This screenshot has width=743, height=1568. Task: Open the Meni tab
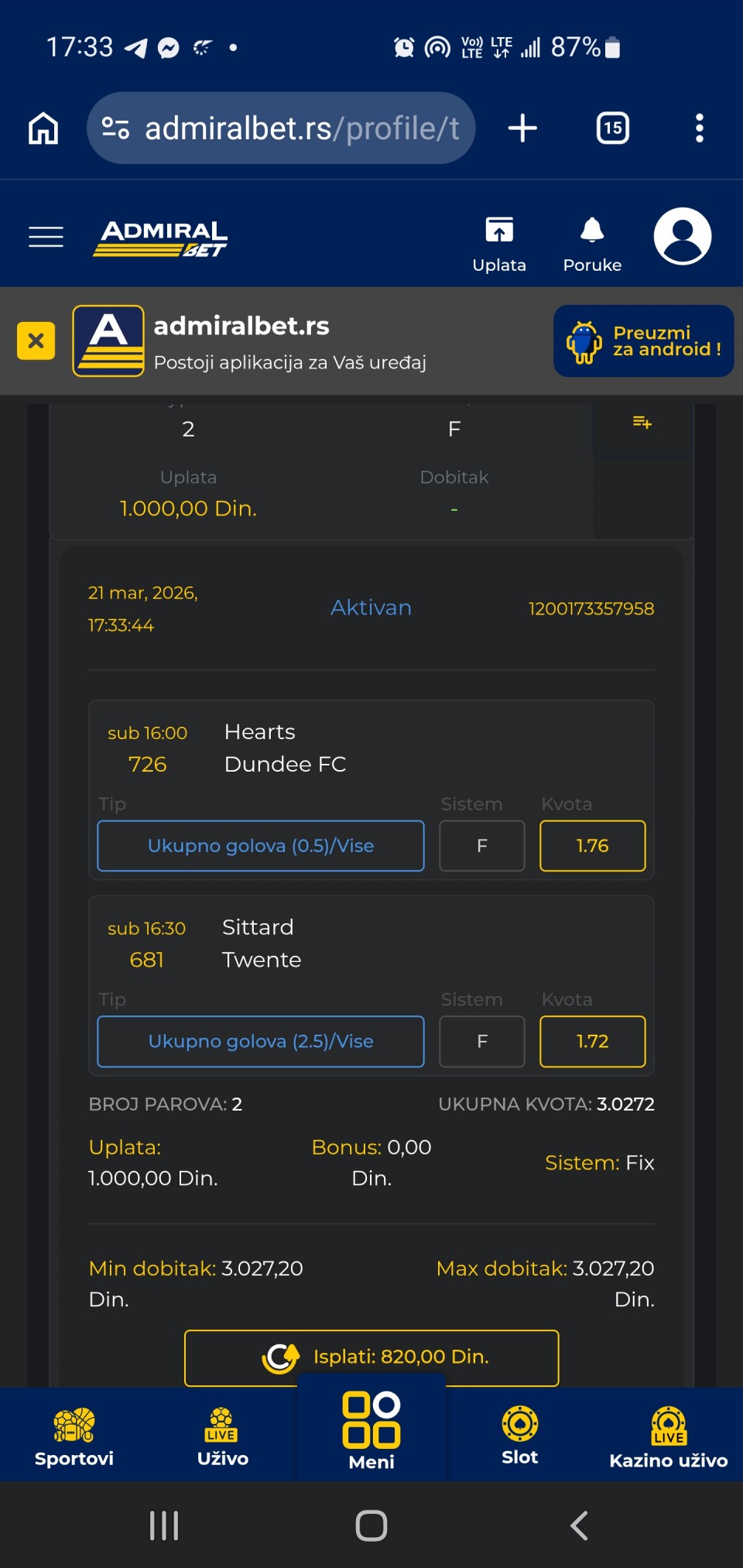(371, 1432)
